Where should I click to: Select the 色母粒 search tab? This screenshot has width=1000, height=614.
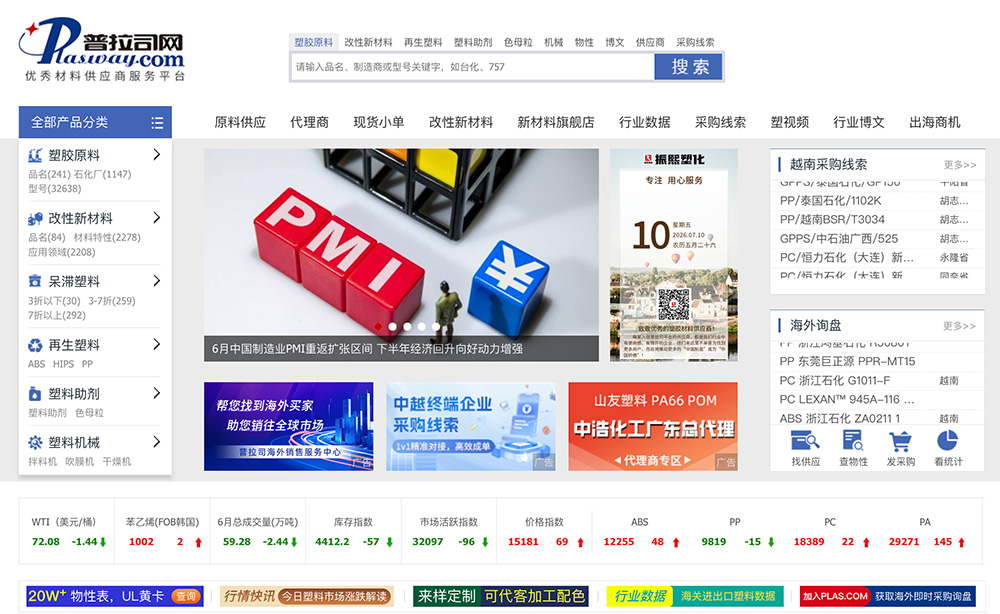pyautogui.click(x=518, y=42)
